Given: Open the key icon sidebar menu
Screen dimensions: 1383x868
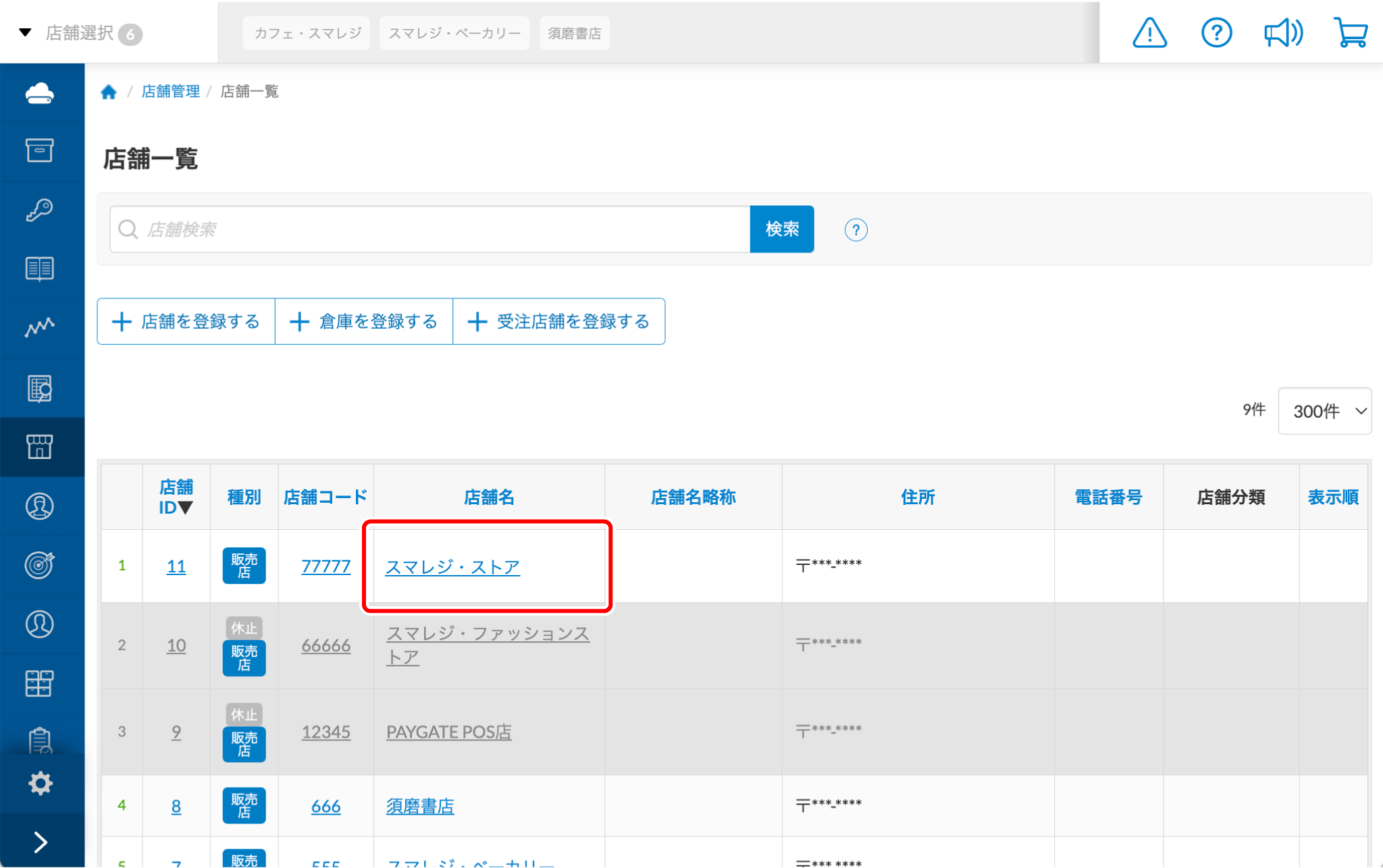Looking at the screenshot, I should point(40,210).
